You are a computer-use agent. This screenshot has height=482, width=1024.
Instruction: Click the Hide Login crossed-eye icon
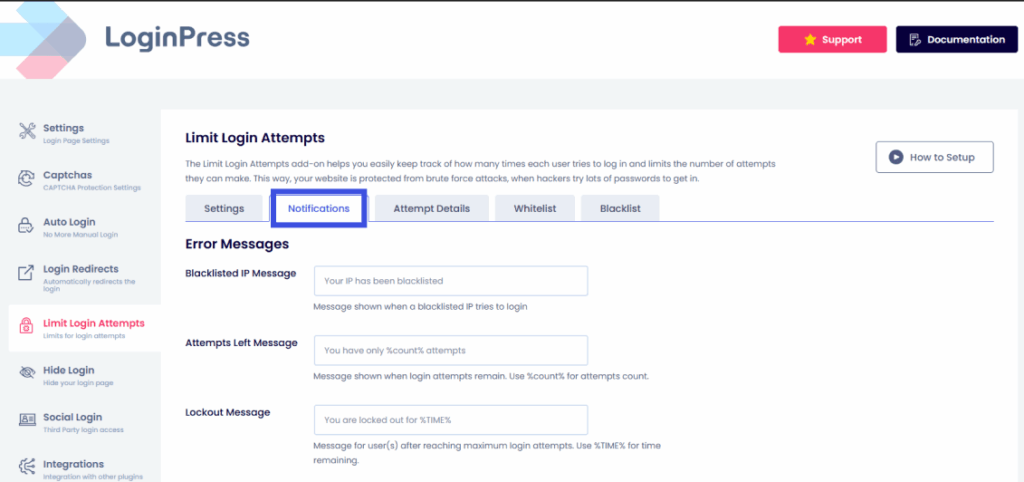tap(27, 374)
